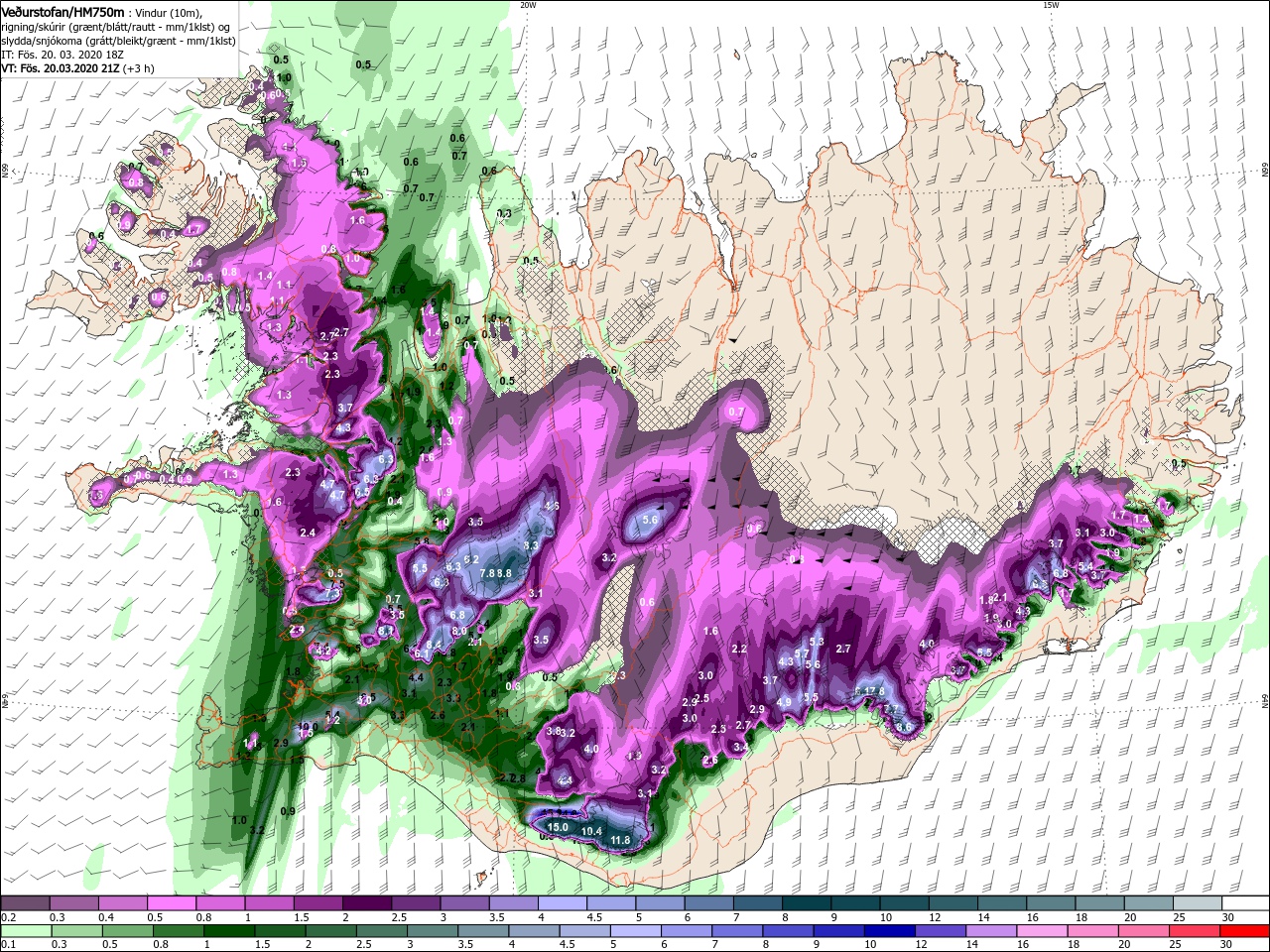Click the 16 label in the upper legend row
Viewport: 1270px width, 952px height.
pos(1032,917)
